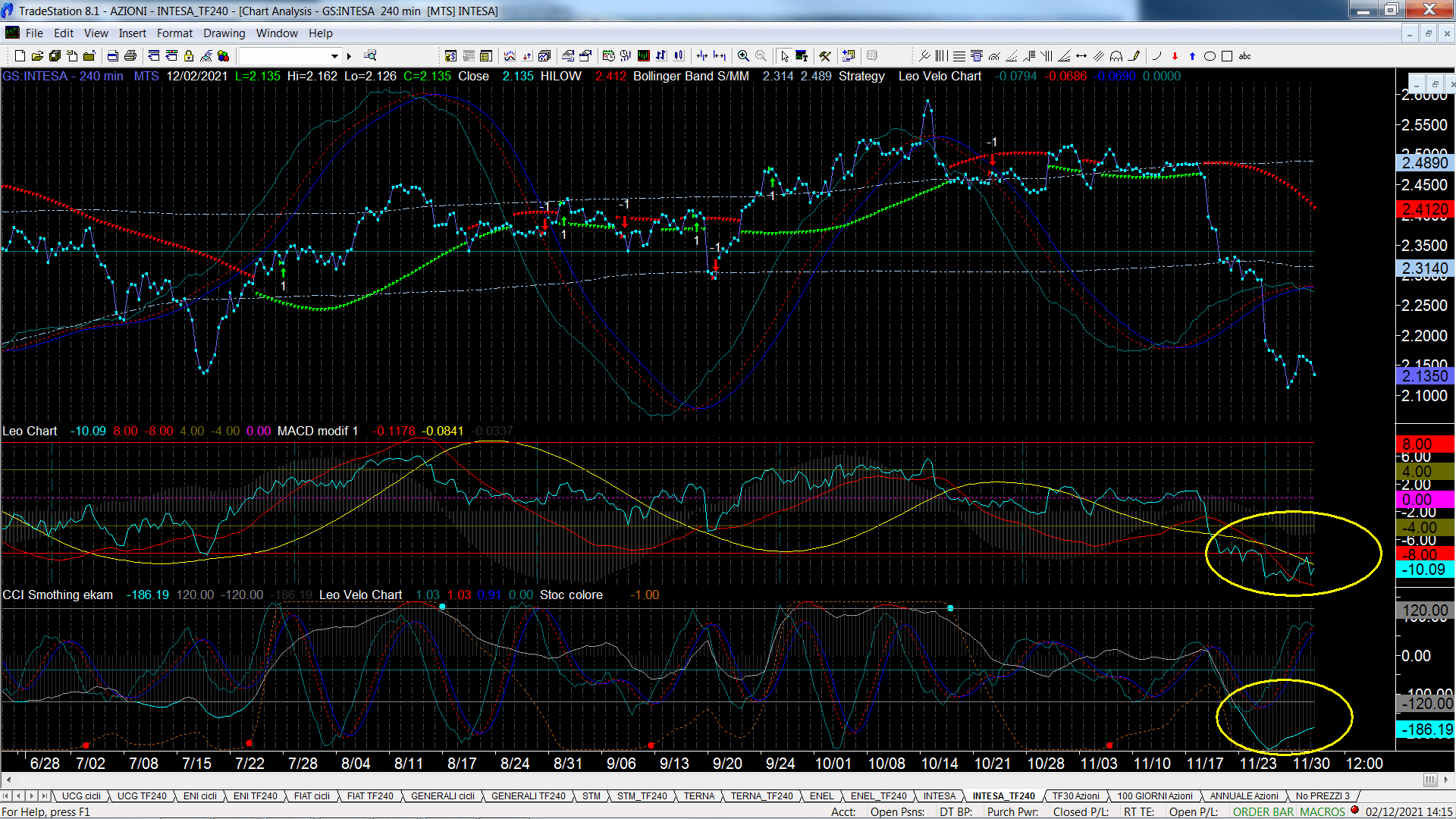1456x819 pixels.
Task: Select the Rectangle drawing tool
Action: [1227, 55]
